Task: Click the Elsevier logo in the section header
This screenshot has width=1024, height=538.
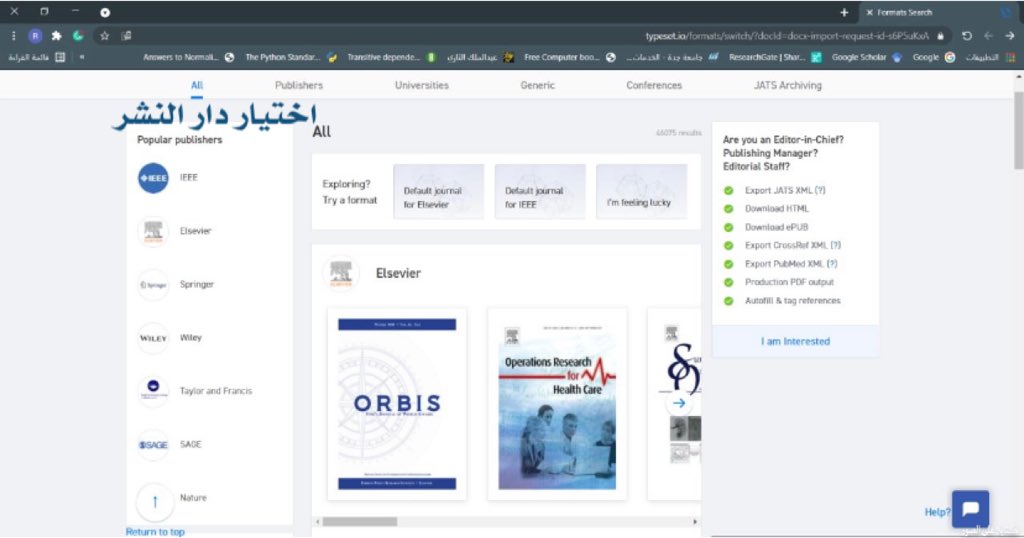Action: [x=341, y=274]
